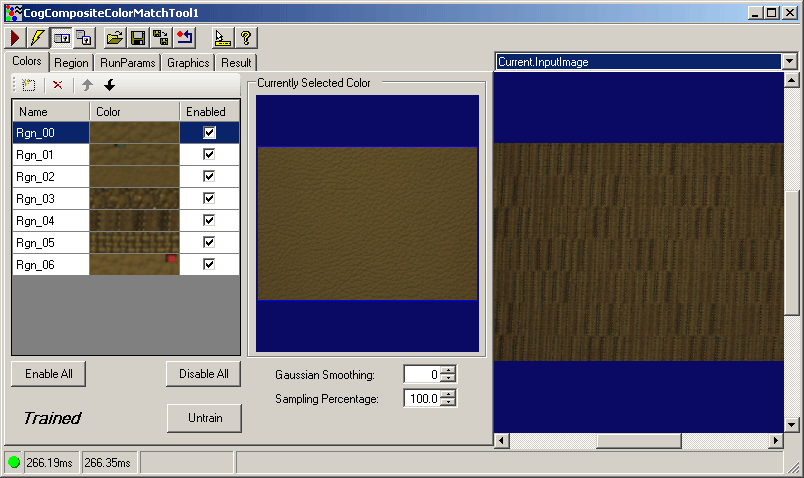Click the red X delete color icon
The image size is (804, 478).
point(58,86)
